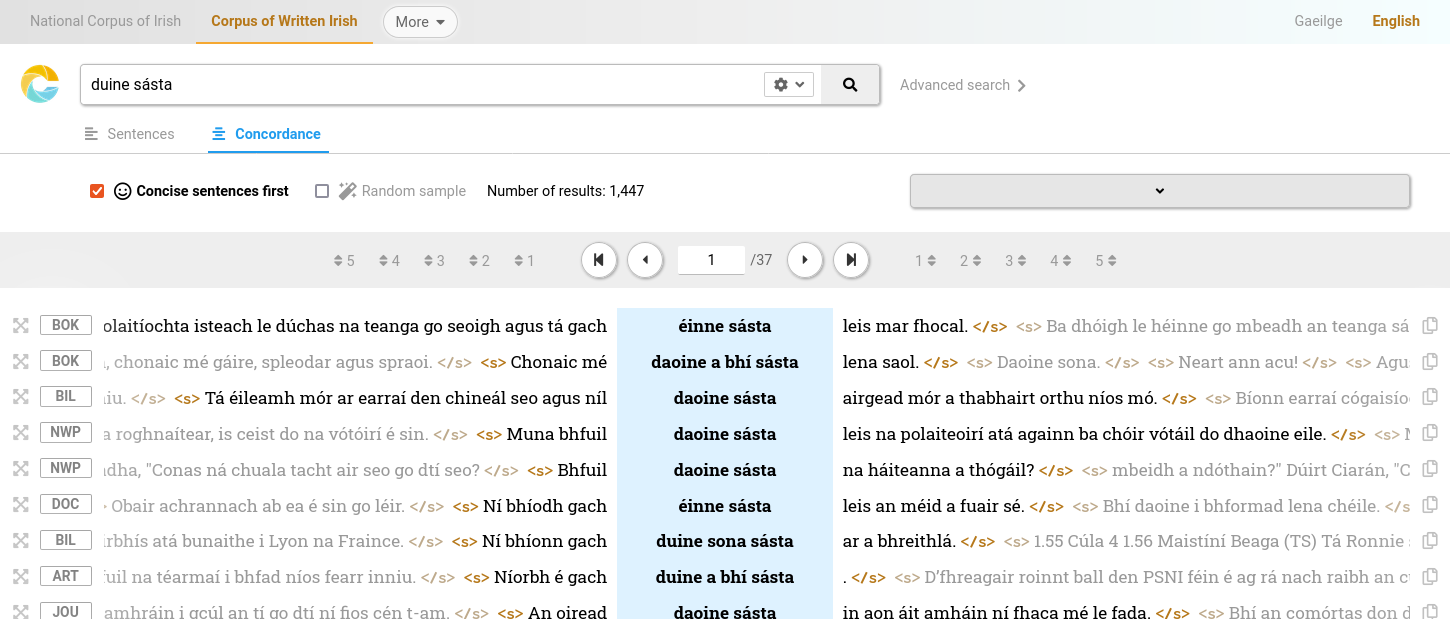The width and height of the screenshot is (1450, 619).
Task: Go to the first results page
Action: [x=598, y=260]
